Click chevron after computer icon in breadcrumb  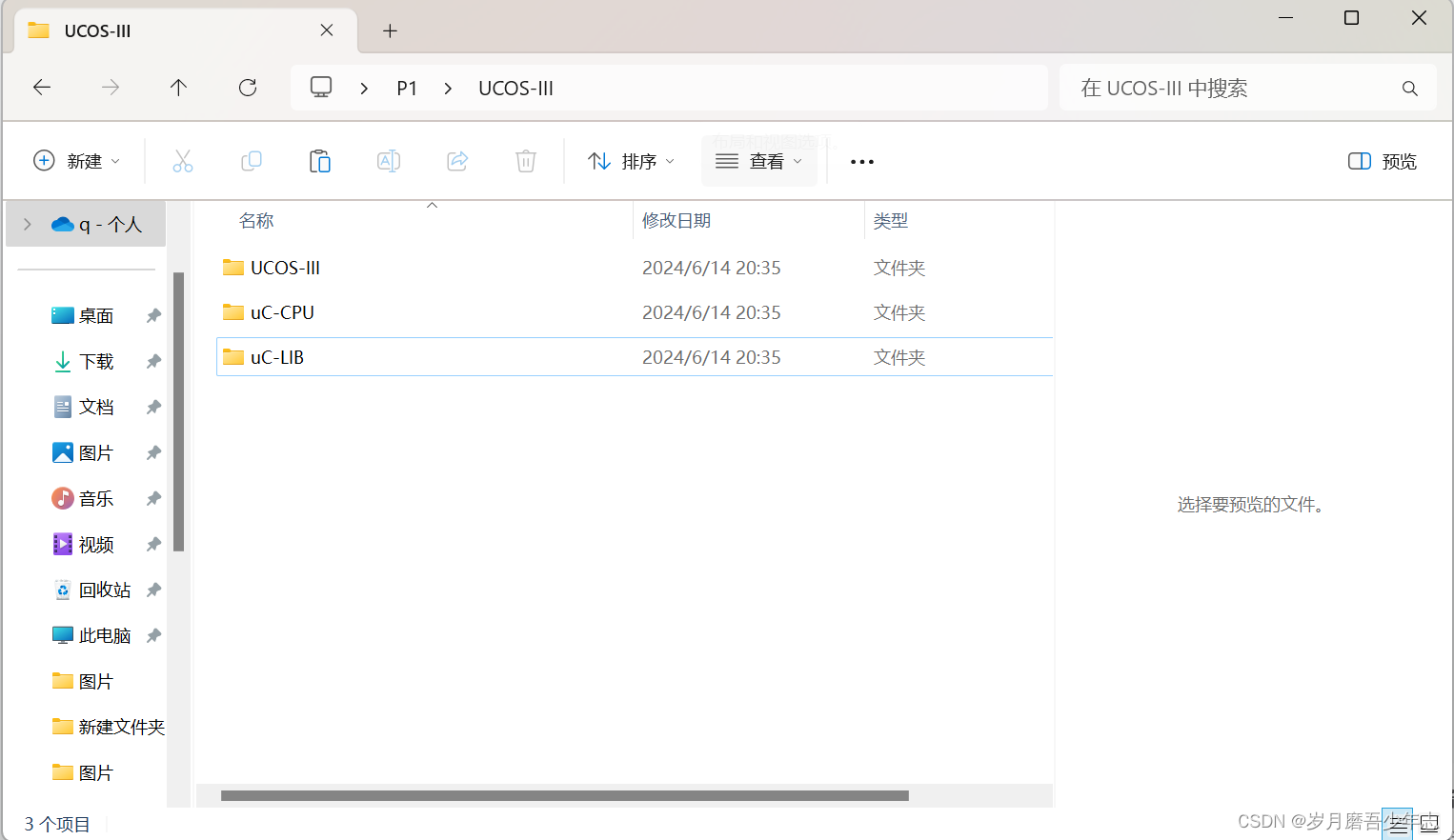(364, 89)
